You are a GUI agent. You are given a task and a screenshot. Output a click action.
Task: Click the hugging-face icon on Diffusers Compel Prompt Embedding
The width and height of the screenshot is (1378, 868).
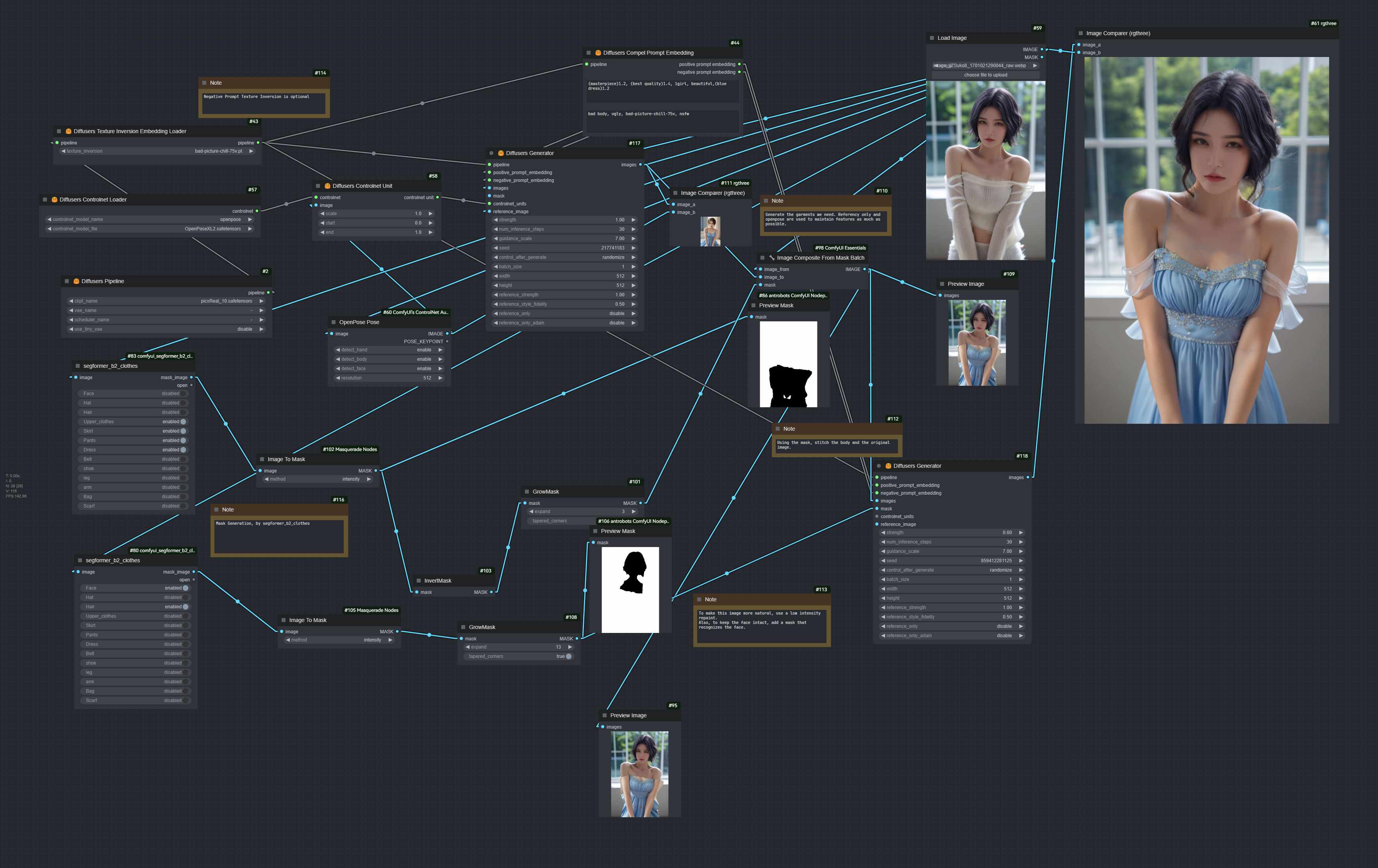pos(598,53)
